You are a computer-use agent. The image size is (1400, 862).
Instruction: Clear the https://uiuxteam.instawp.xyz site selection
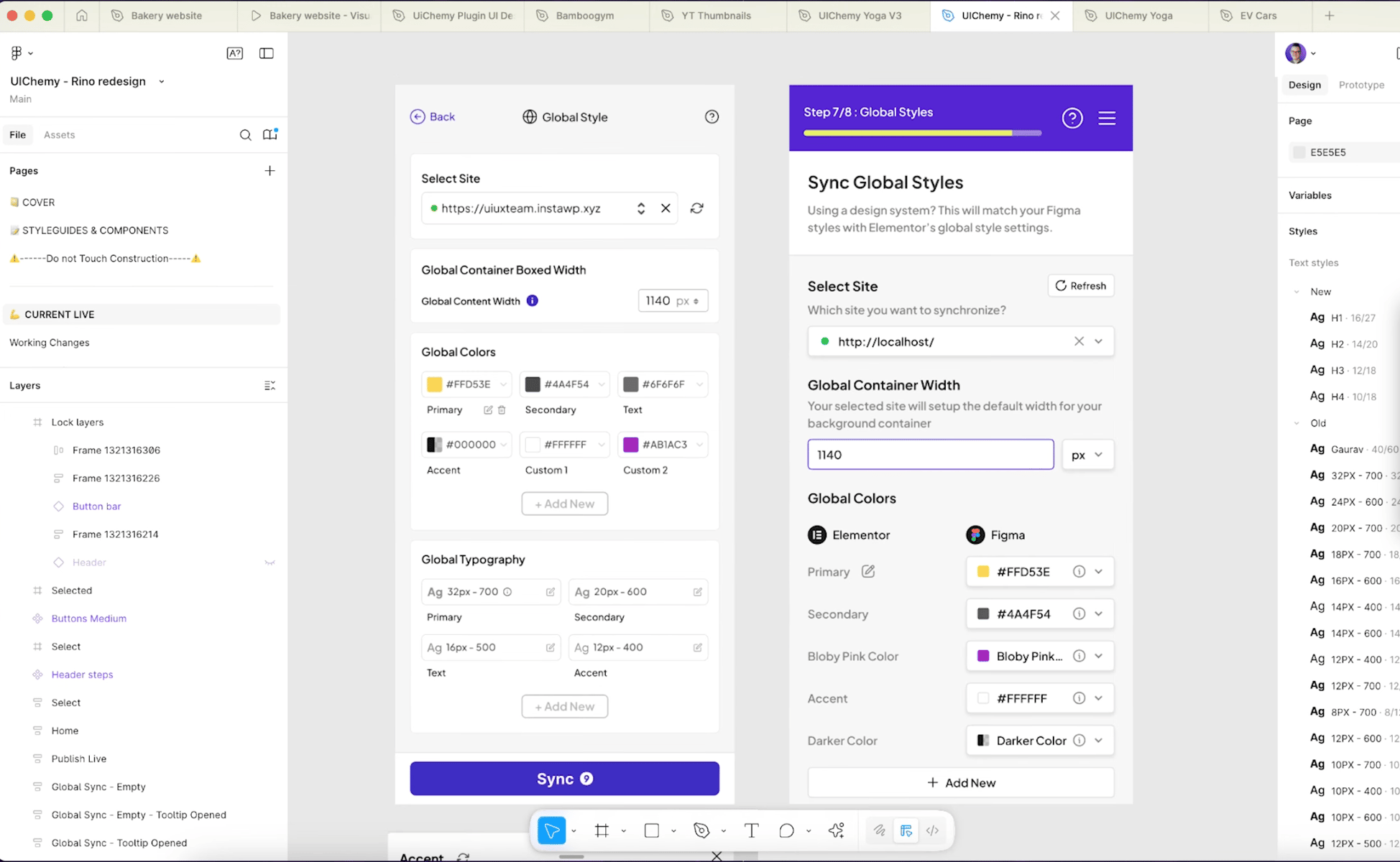(666, 208)
